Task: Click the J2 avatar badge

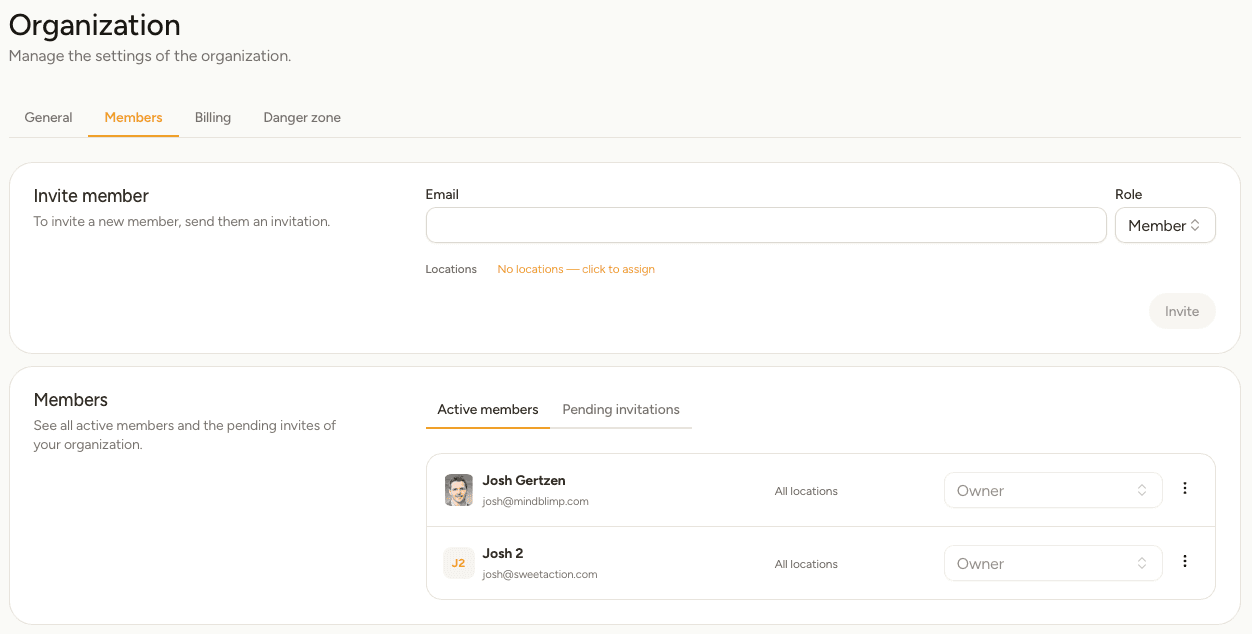Action: pyautogui.click(x=459, y=563)
